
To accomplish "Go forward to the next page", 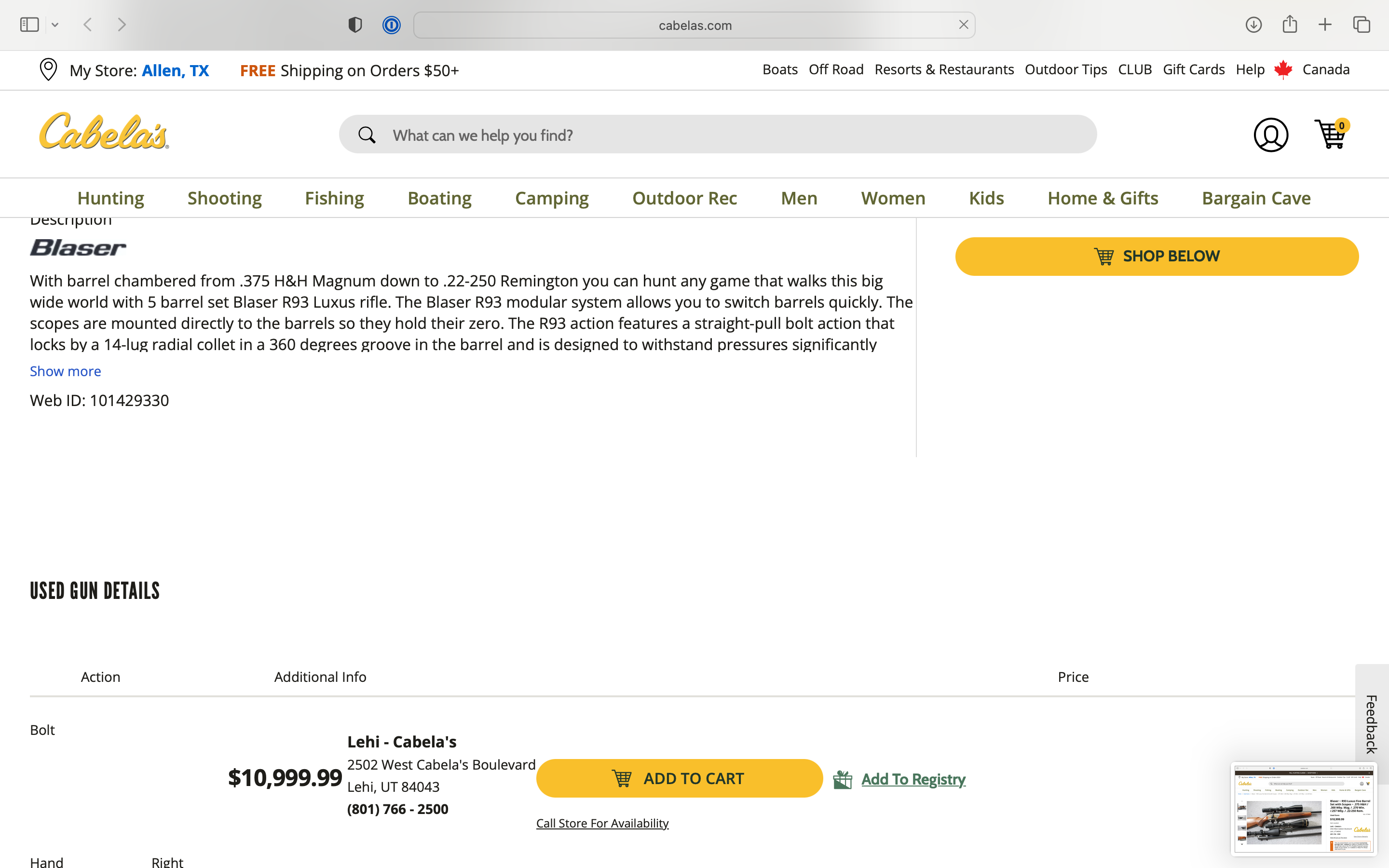I will [x=122, y=25].
